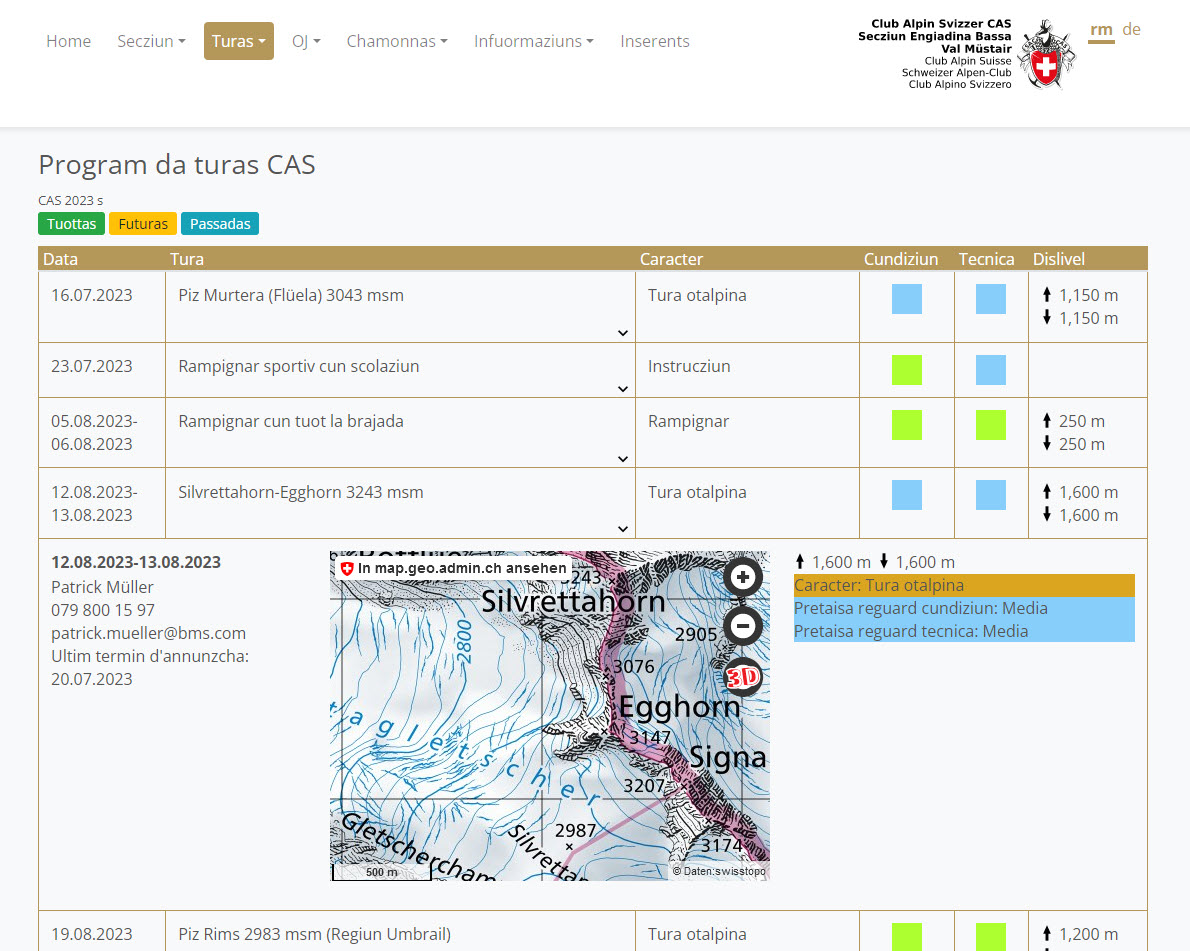Switch the map to 3D view
The image size is (1190, 951).
742,677
